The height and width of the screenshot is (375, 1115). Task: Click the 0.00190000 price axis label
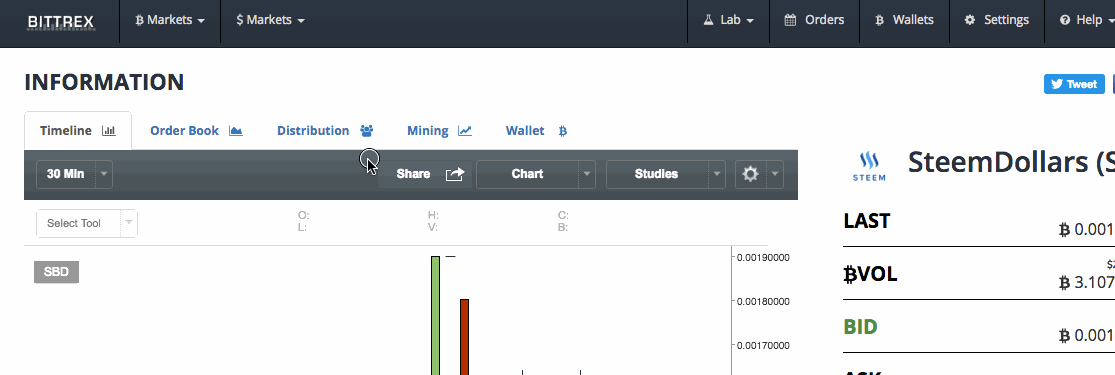click(x=764, y=258)
